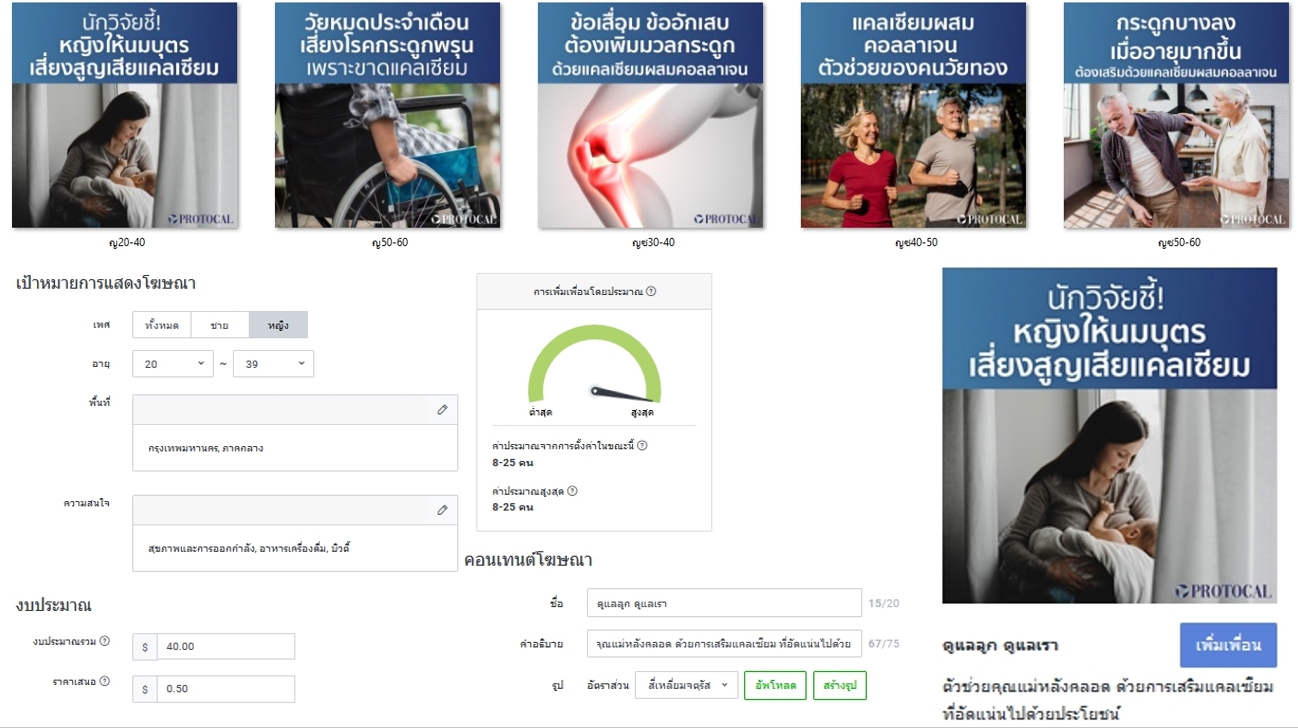Select the หญิง gender option
The width and height of the screenshot is (1298, 728).
[278, 325]
